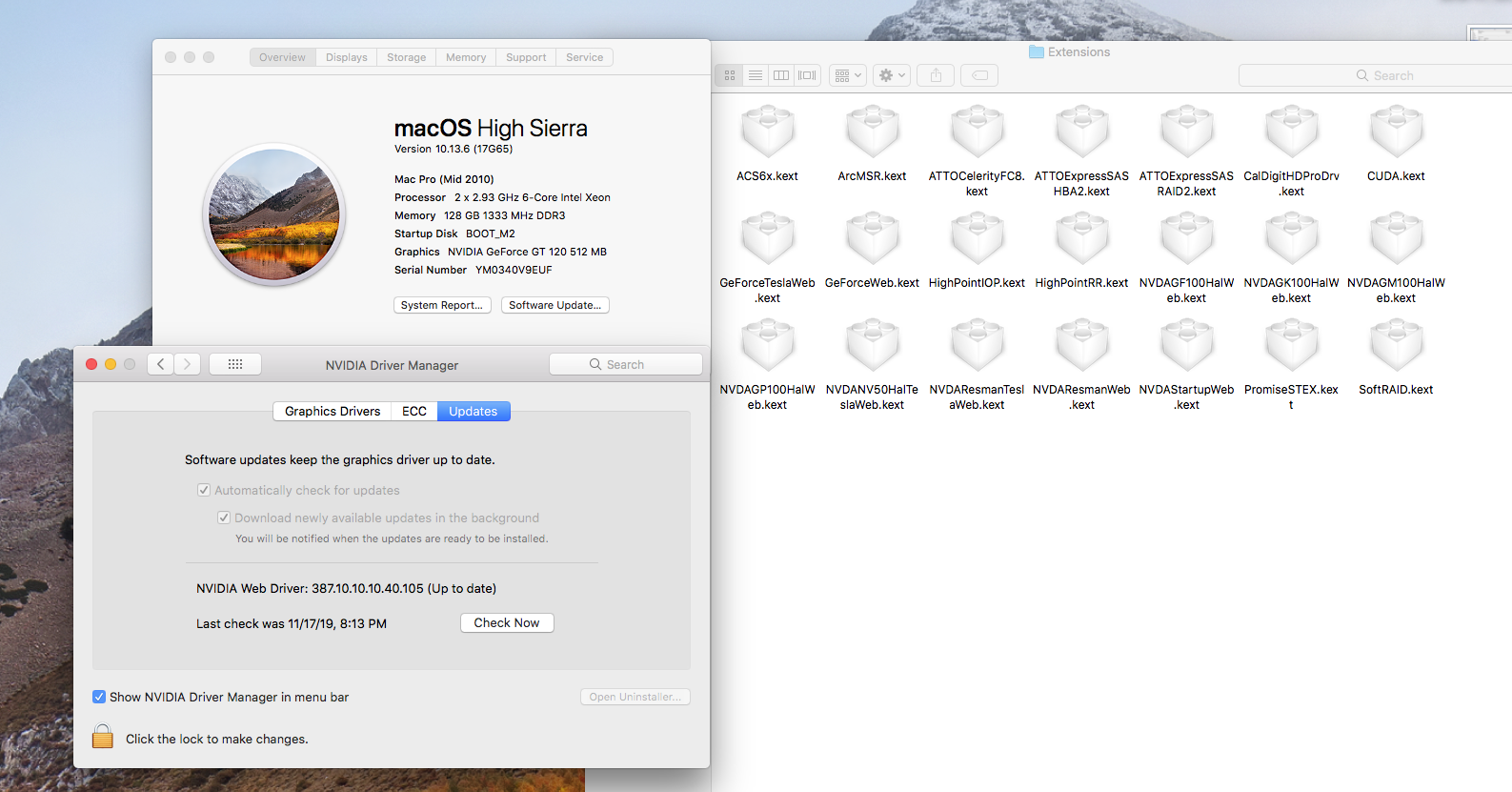This screenshot has width=1512, height=792.
Task: Open Finder item arrangement dropdown
Action: [x=847, y=75]
